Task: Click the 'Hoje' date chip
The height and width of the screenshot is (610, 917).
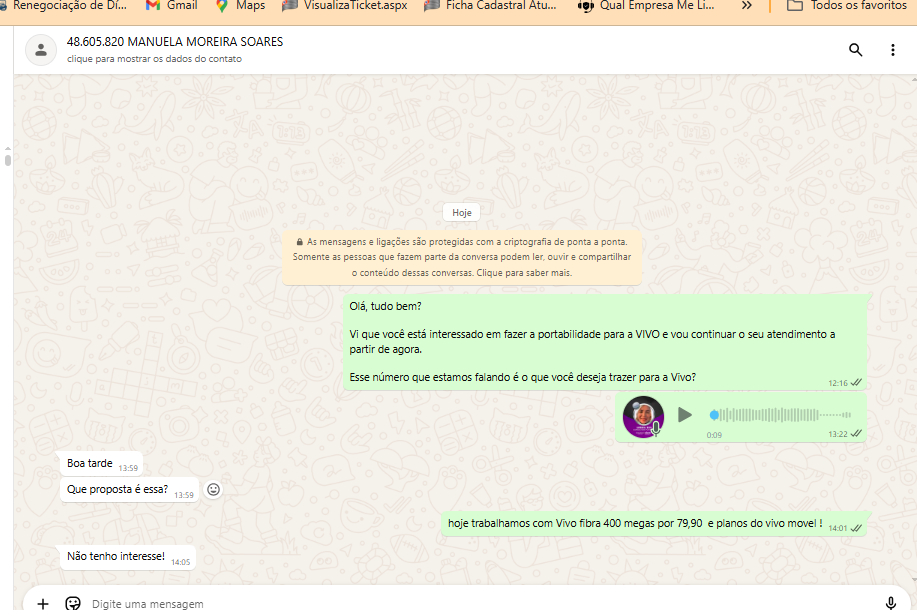Action: point(461,212)
